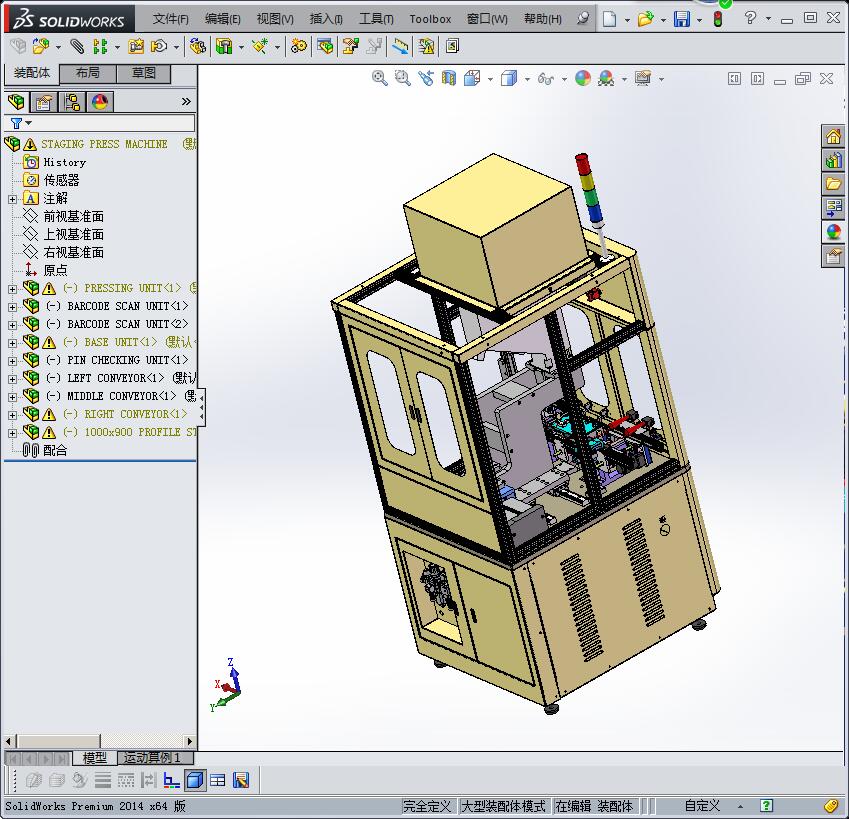Viewport: 849px width, 819px height.
Task: Click the Save Animation icon in bottom toolbar
Action: click(x=241, y=780)
